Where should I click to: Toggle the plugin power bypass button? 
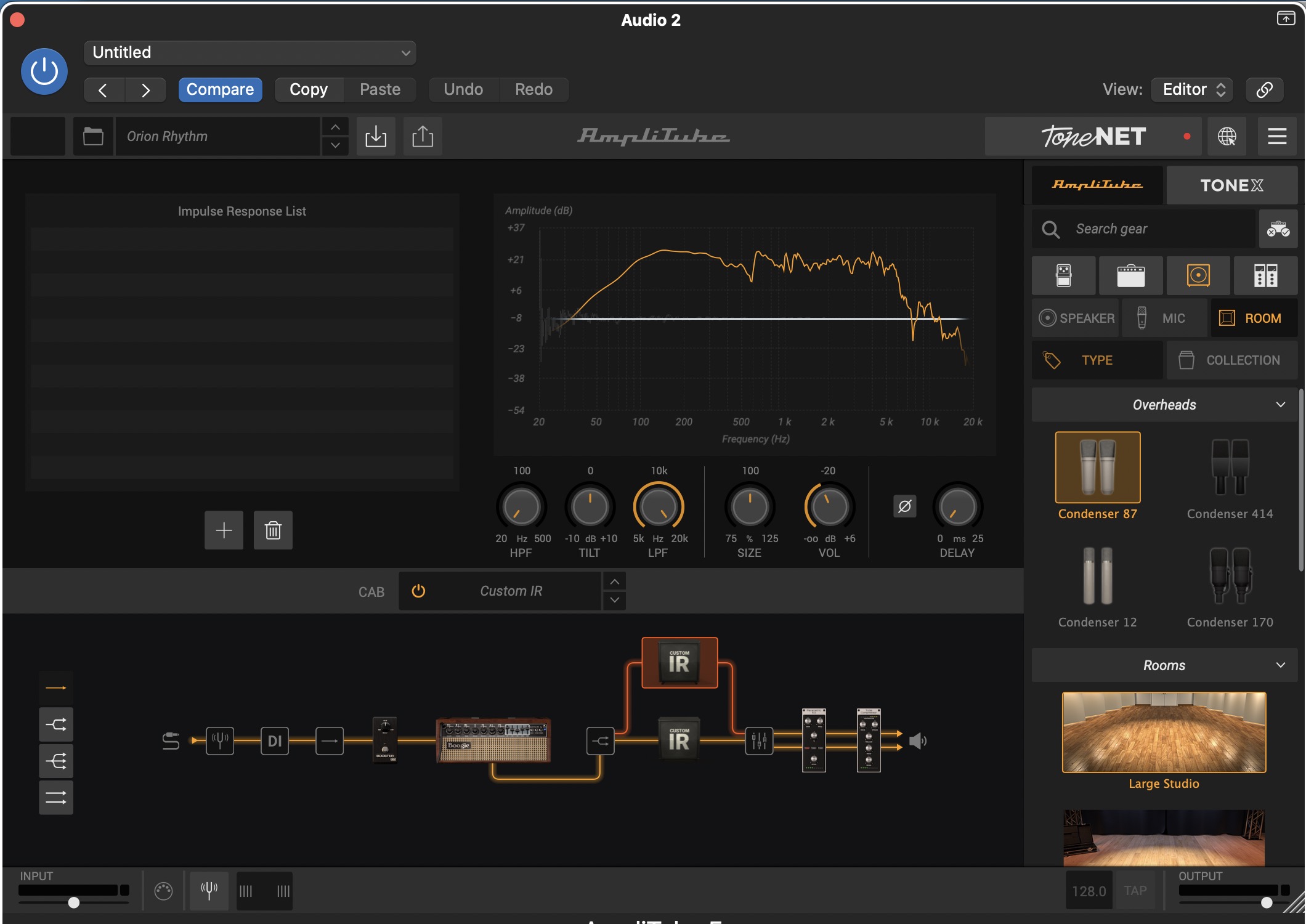(44, 71)
